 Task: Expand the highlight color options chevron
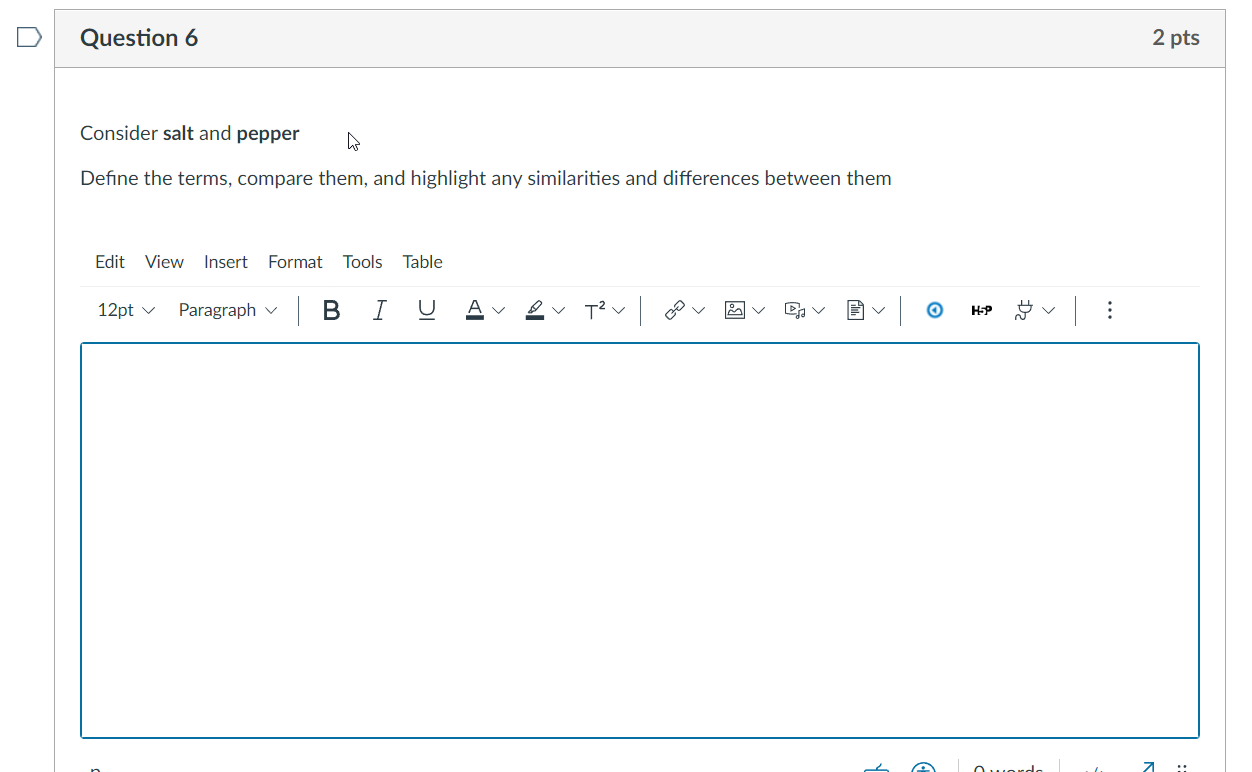coord(559,311)
